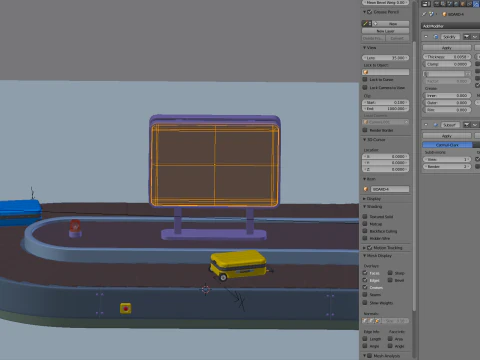Toggle Solidify modifier render visibility camera icon
The width and height of the screenshot is (480, 360).
click(x=467, y=37)
